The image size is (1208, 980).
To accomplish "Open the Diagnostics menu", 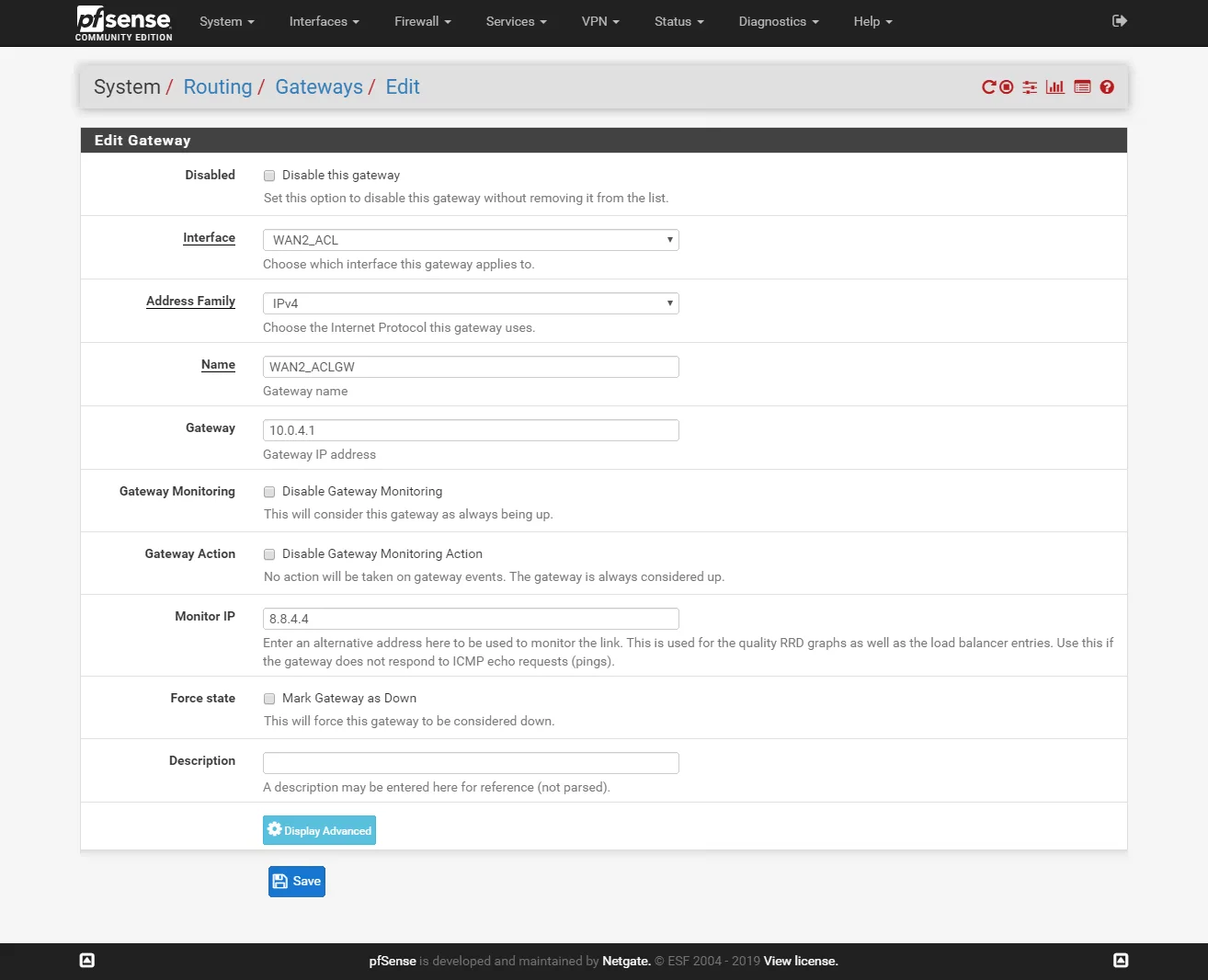I will (778, 21).
